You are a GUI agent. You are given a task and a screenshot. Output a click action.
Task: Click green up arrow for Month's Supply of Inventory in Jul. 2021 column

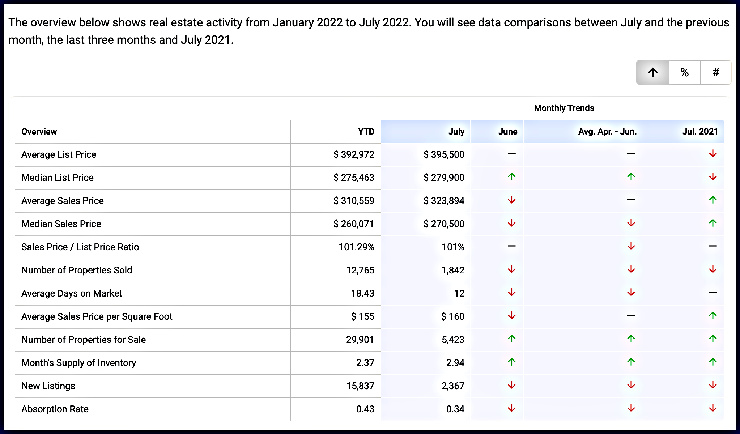712,362
